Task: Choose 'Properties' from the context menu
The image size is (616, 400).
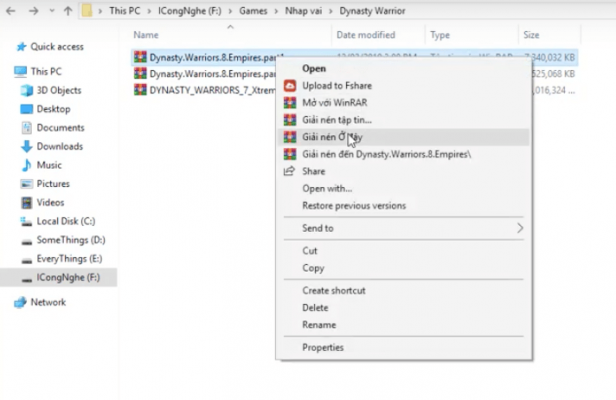Action: pyautogui.click(x=323, y=347)
